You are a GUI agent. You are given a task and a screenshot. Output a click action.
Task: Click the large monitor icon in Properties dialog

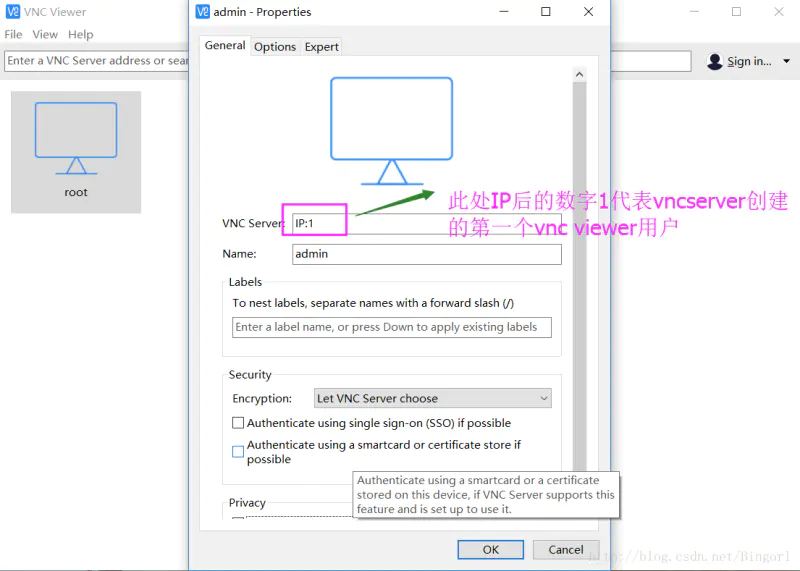(x=391, y=131)
